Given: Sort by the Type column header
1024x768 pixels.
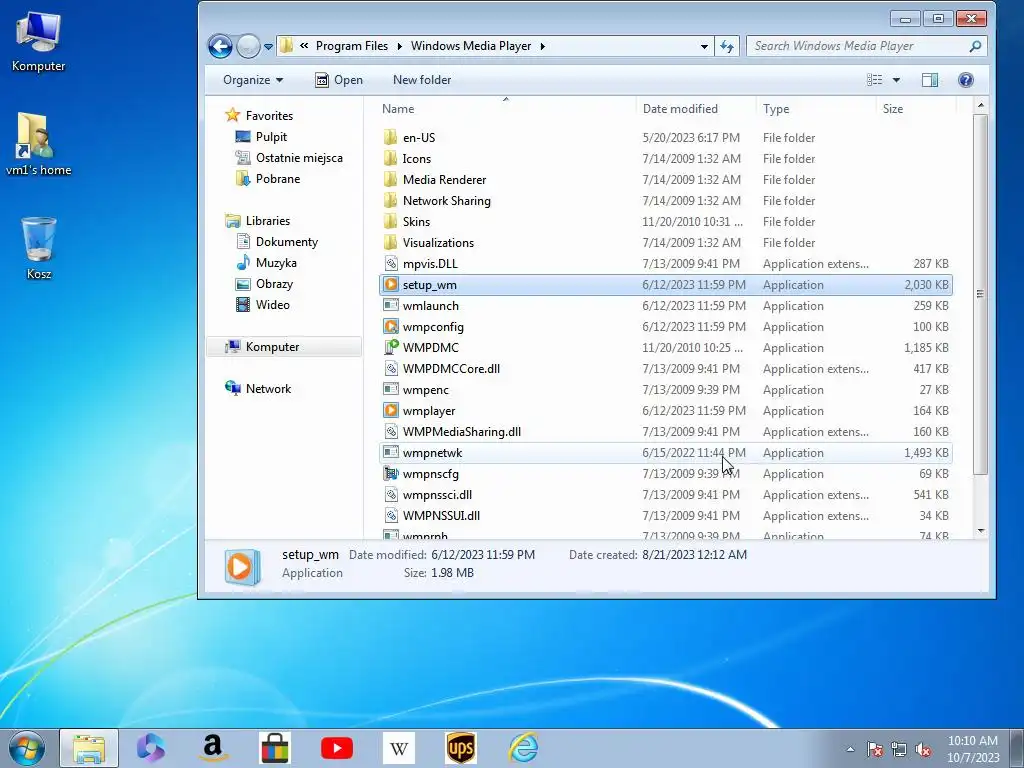Looking at the screenshot, I should pos(816,108).
